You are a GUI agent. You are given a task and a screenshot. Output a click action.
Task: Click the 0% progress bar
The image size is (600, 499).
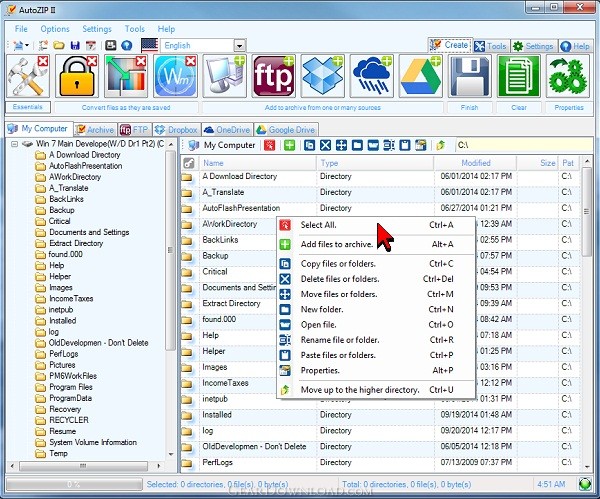tap(73, 484)
